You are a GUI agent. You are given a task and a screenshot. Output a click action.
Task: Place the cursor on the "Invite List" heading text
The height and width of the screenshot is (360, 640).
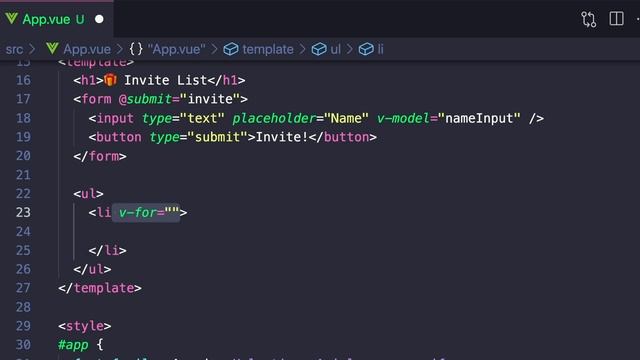click(x=166, y=80)
